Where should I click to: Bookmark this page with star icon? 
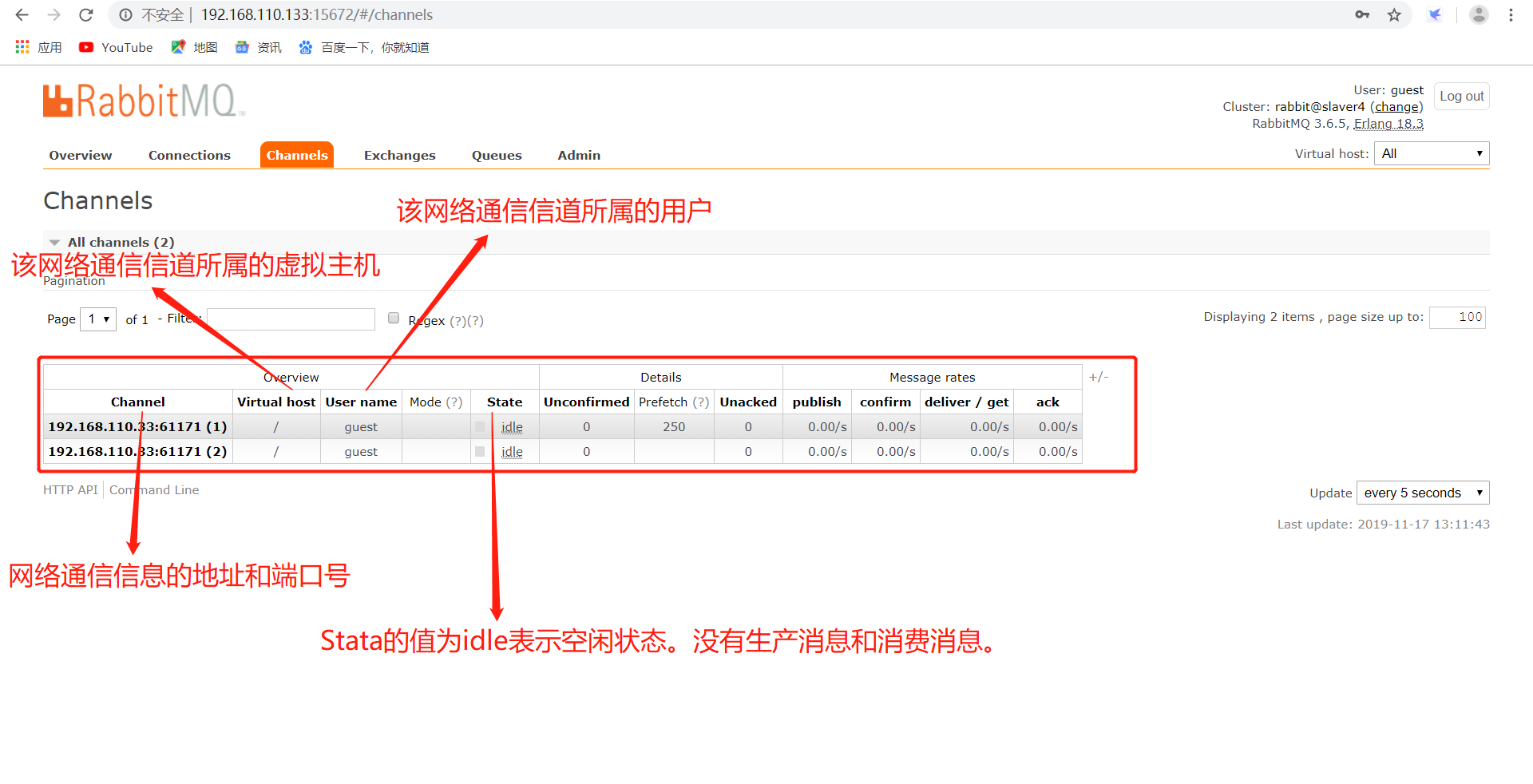click(x=1394, y=14)
